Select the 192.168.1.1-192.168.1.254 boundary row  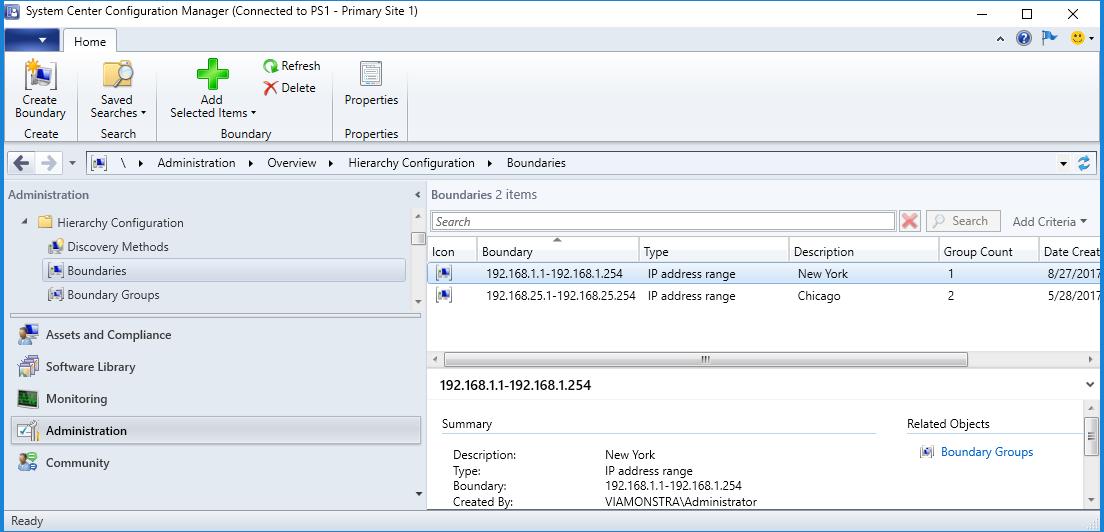point(764,274)
